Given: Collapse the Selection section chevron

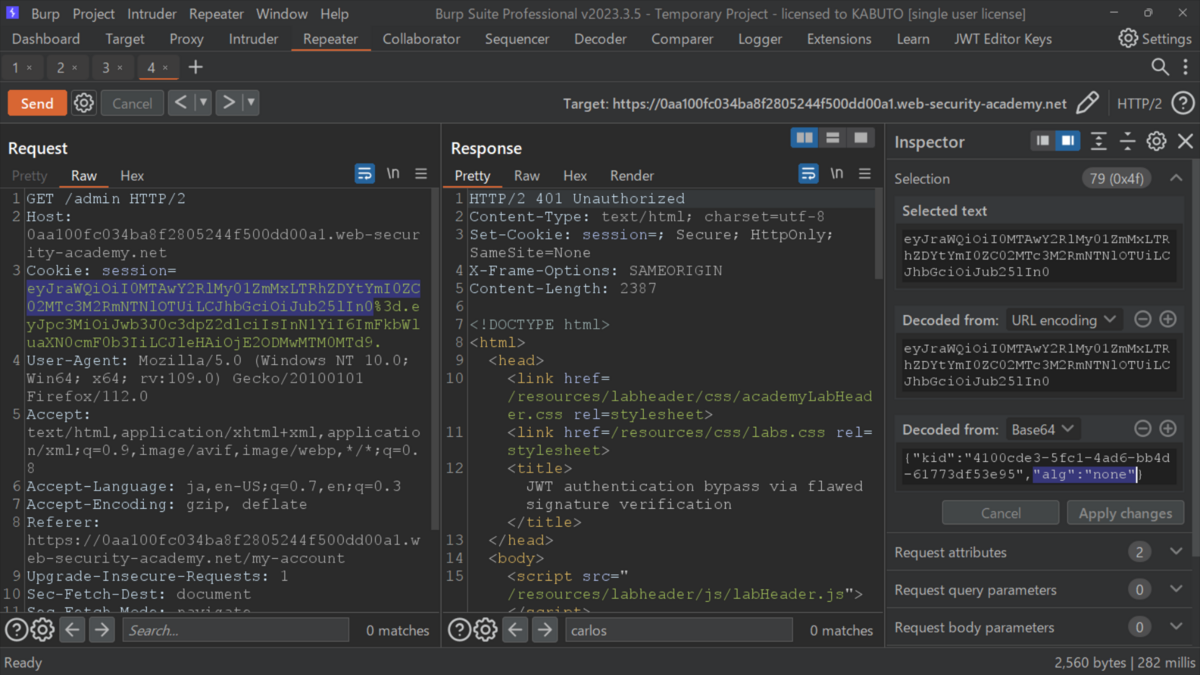Looking at the screenshot, I should (1176, 178).
